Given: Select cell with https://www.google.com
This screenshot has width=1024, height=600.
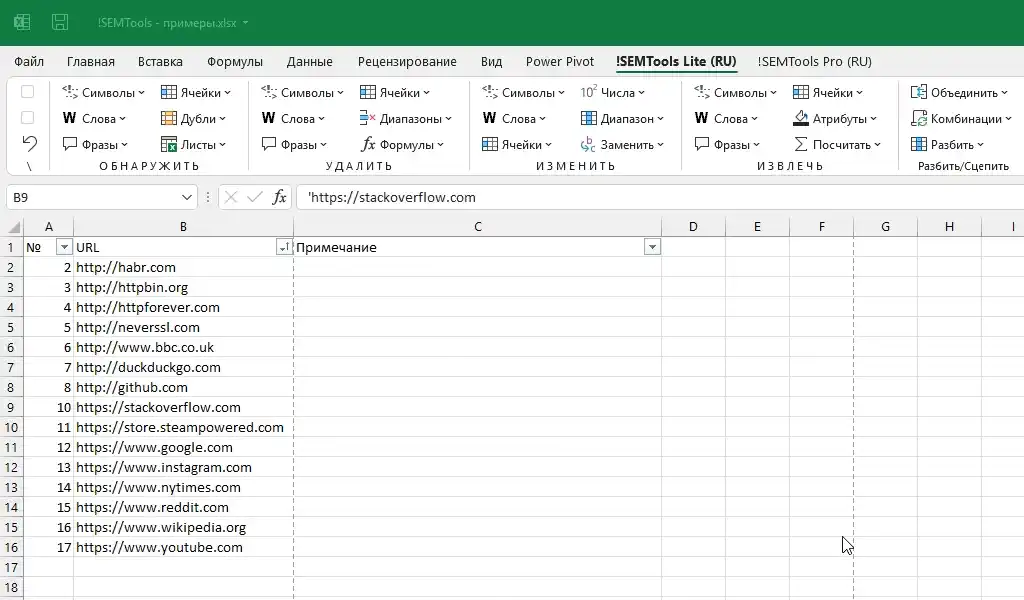Looking at the screenshot, I should click(184, 447).
